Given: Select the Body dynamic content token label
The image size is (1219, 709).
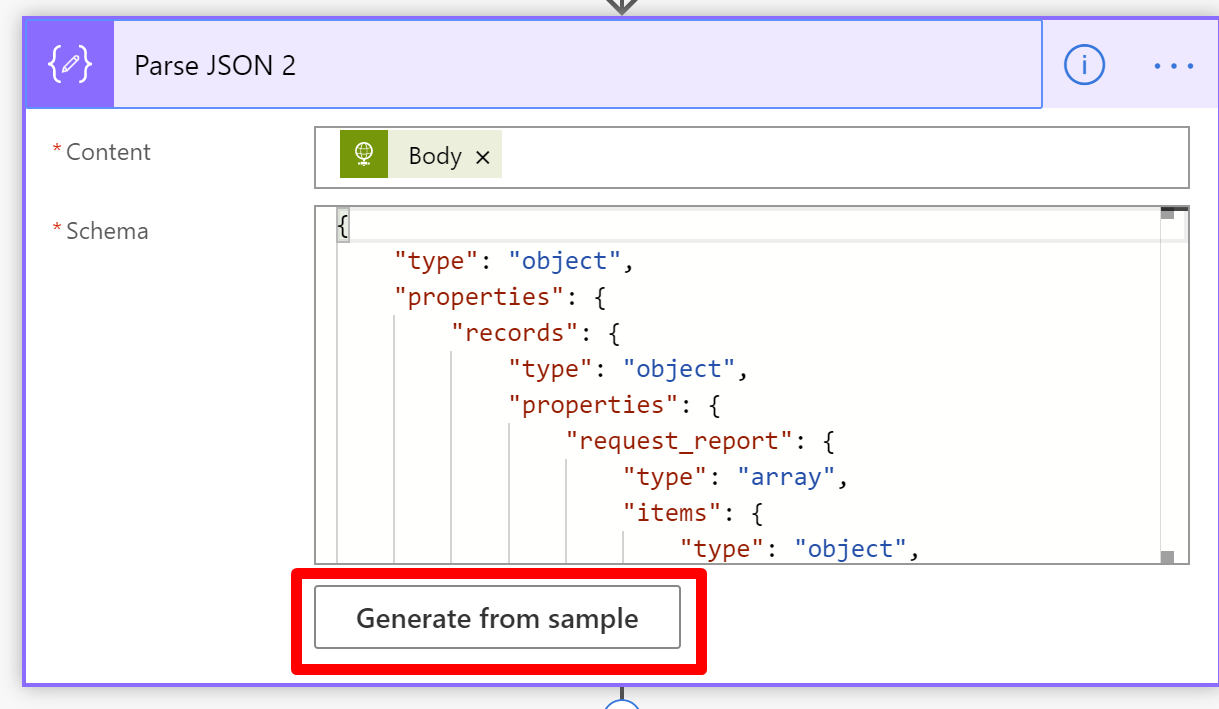Looking at the screenshot, I should tap(434, 157).
